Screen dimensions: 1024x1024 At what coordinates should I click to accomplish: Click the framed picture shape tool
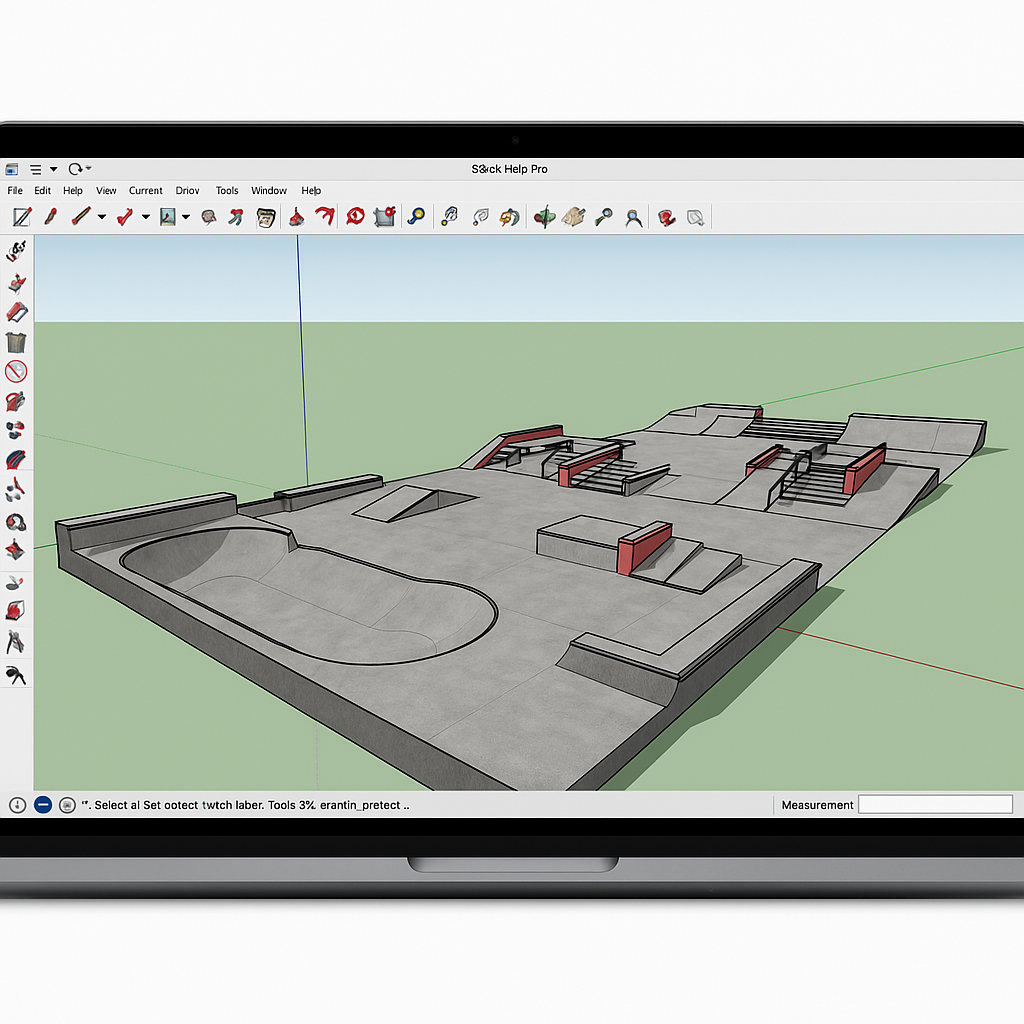tap(168, 217)
